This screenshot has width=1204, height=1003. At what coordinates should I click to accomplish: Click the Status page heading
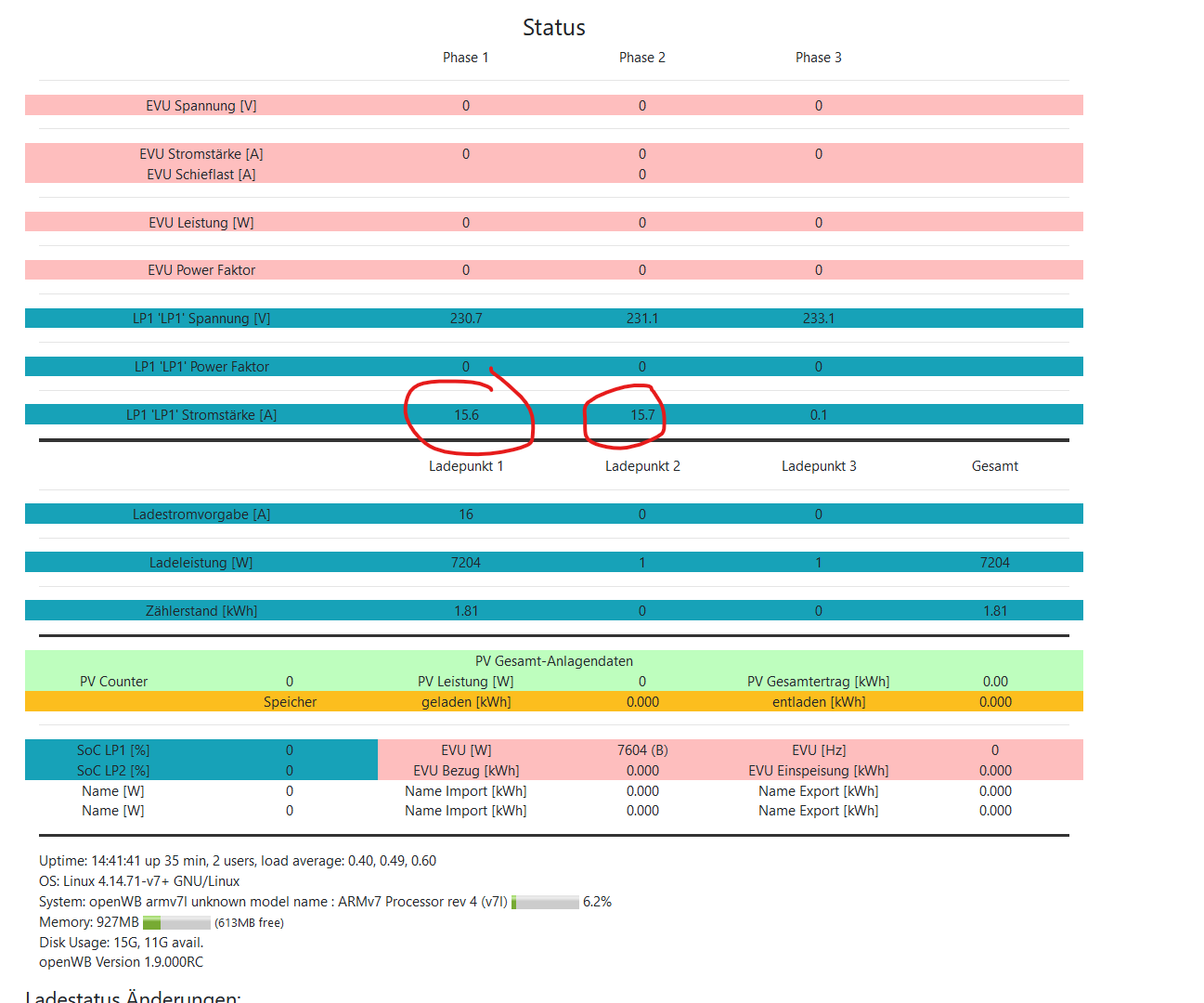coord(554,27)
